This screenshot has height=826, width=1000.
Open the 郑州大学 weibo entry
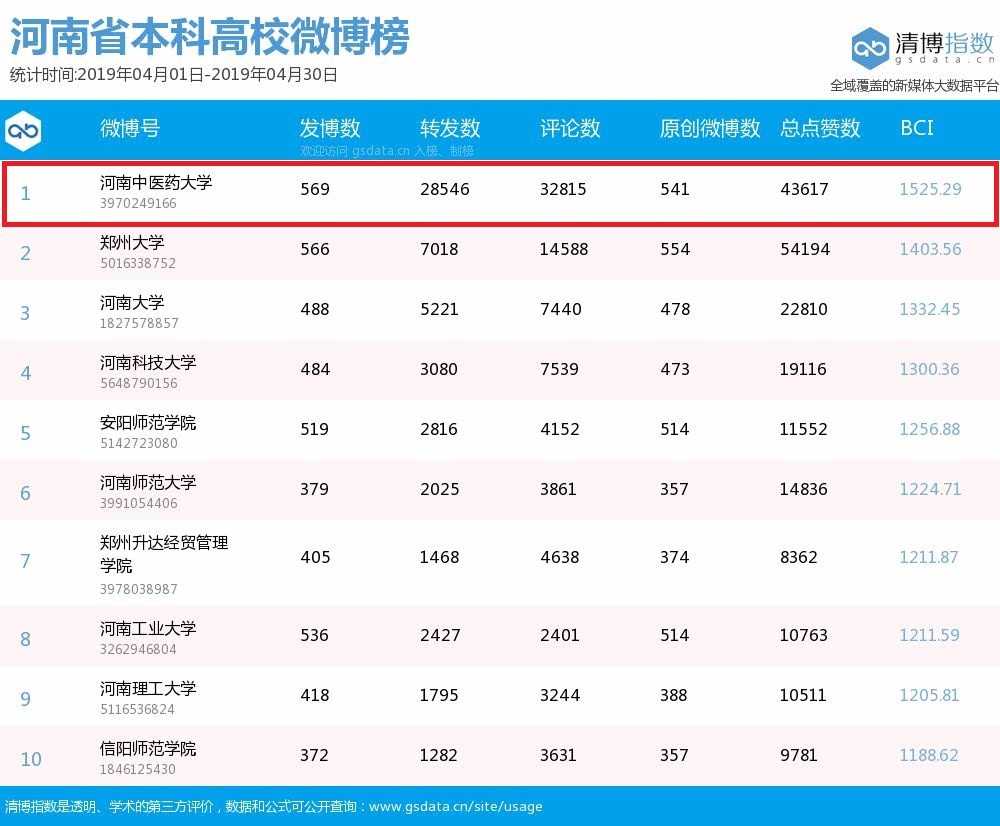tap(132, 243)
